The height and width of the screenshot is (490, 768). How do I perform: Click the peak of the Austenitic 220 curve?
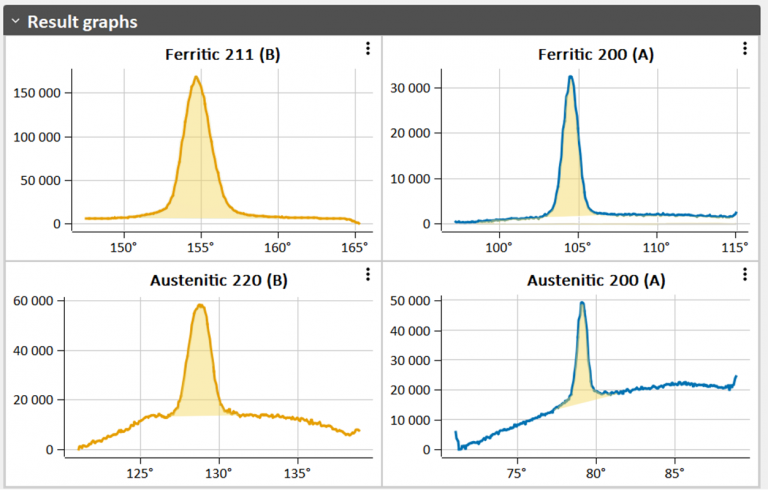coord(201,305)
